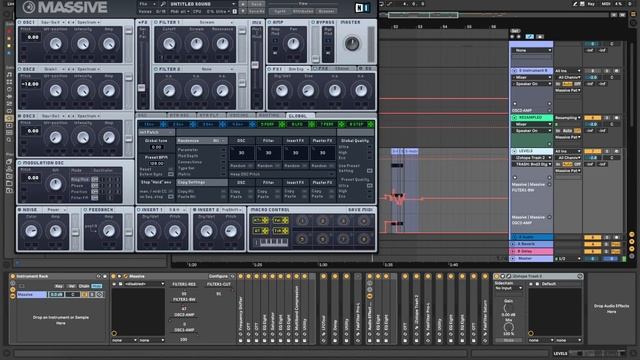Adjust the Filter 1 output fader
This screenshot has width=640, height=360.
[242, 31]
